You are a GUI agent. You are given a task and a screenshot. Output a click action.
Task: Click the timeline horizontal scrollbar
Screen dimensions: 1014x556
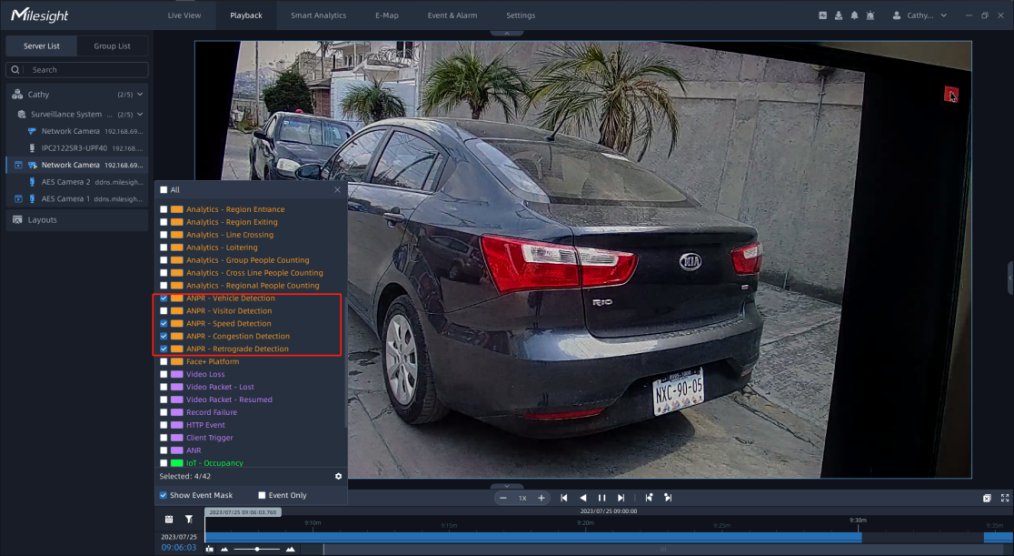[x=662, y=550]
